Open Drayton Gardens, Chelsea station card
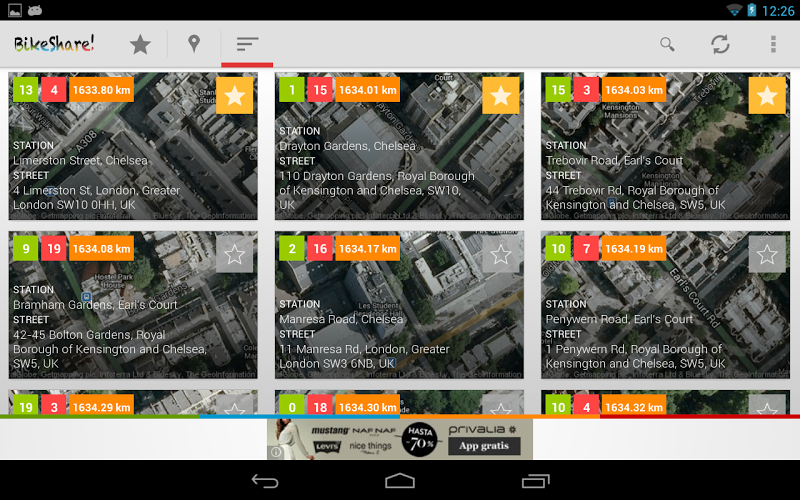The image size is (800, 500). pos(399,146)
